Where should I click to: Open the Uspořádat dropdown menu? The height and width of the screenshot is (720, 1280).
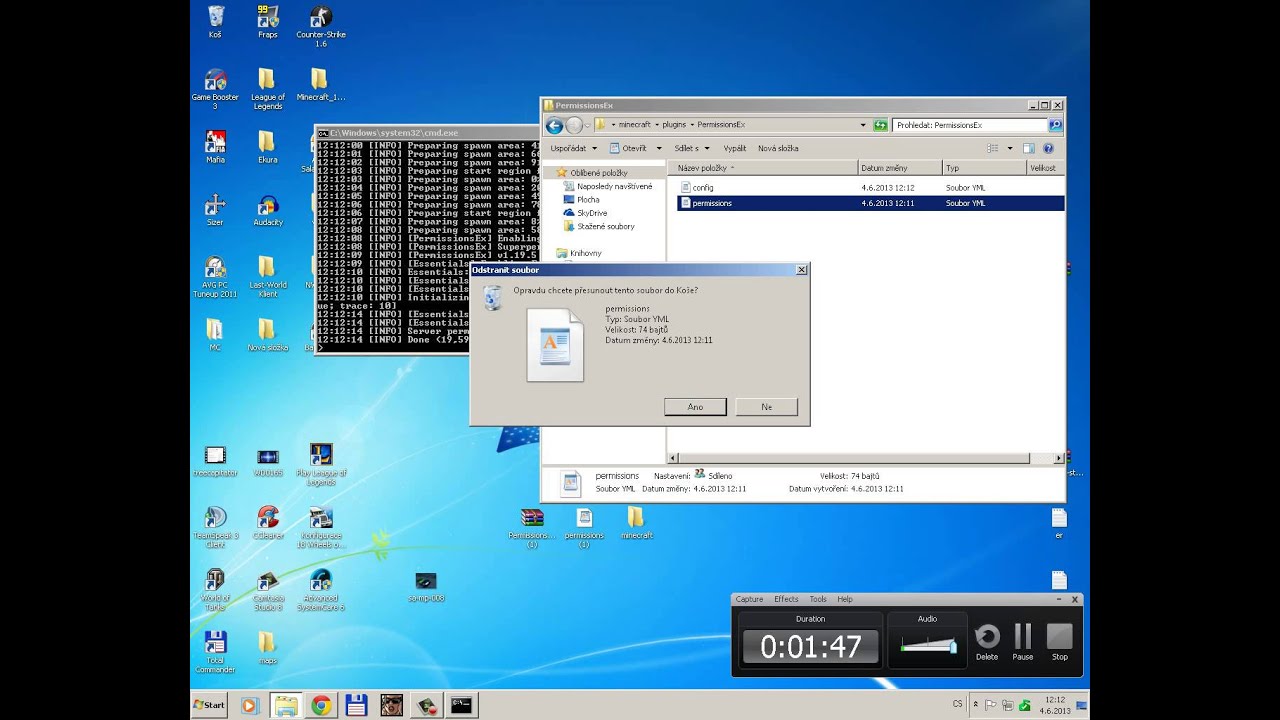tap(573, 148)
